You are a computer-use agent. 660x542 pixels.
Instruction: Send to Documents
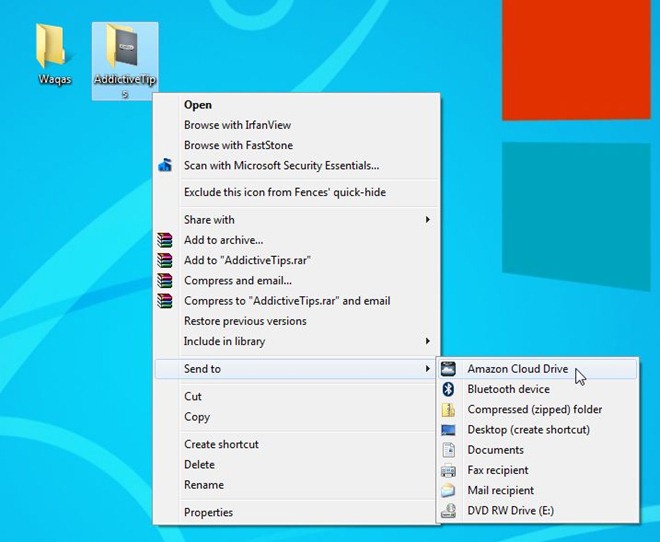click(538, 450)
